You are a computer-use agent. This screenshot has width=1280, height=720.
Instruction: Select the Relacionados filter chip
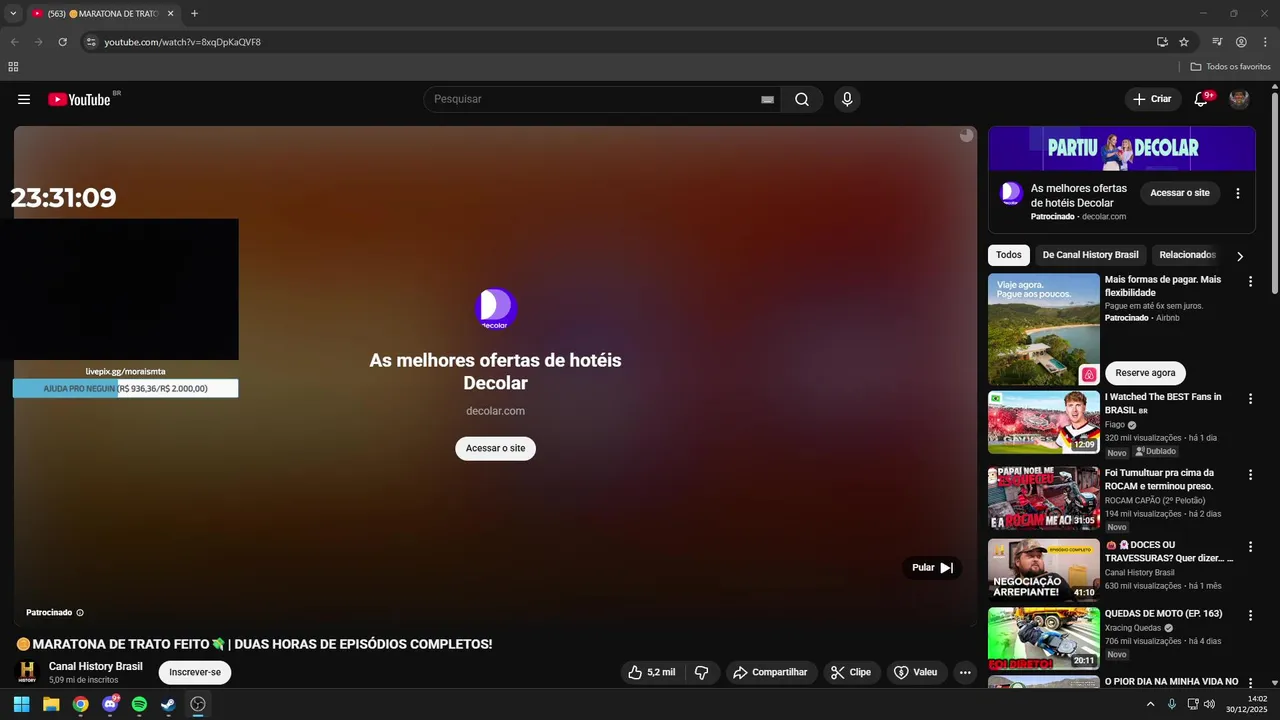tap(1187, 255)
